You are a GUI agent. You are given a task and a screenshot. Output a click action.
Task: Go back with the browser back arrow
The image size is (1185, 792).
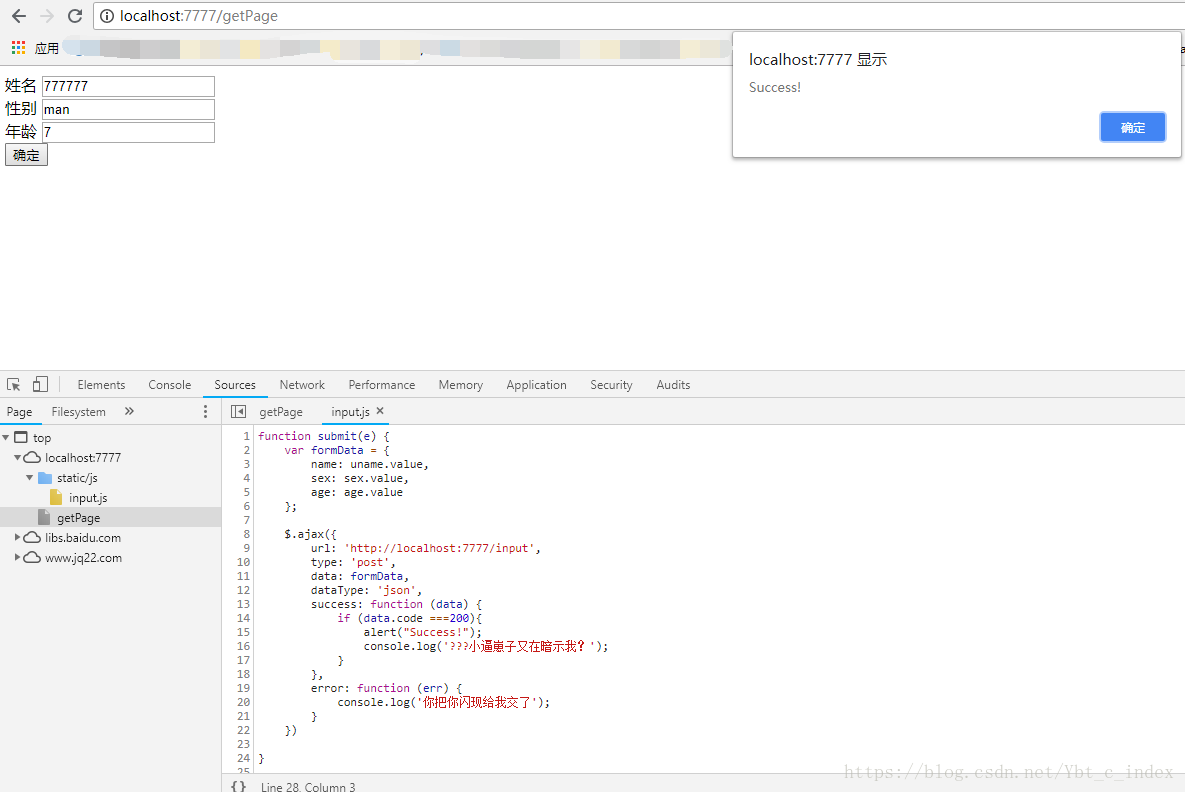point(19,16)
